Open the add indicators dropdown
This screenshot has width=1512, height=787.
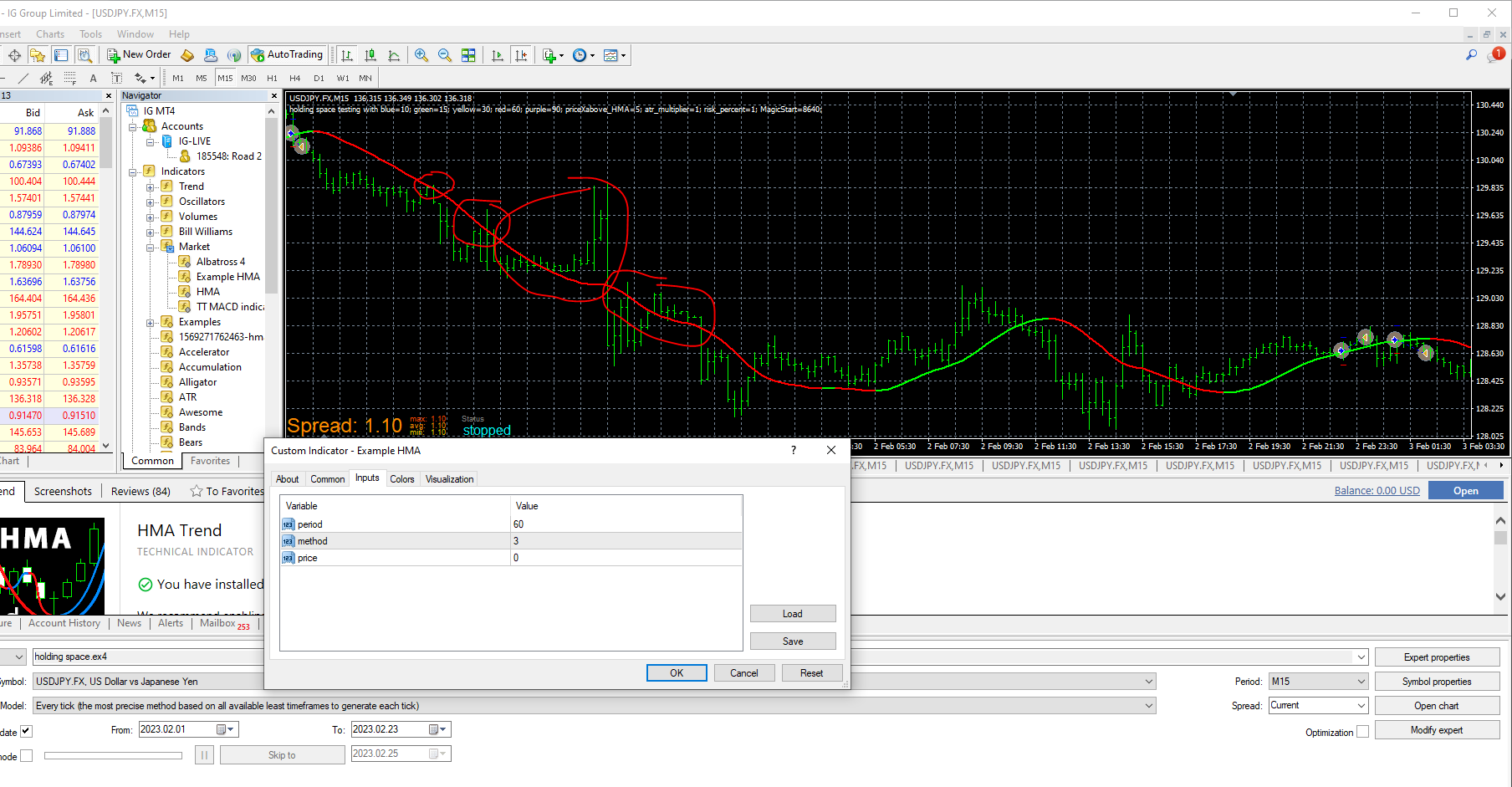tap(553, 55)
